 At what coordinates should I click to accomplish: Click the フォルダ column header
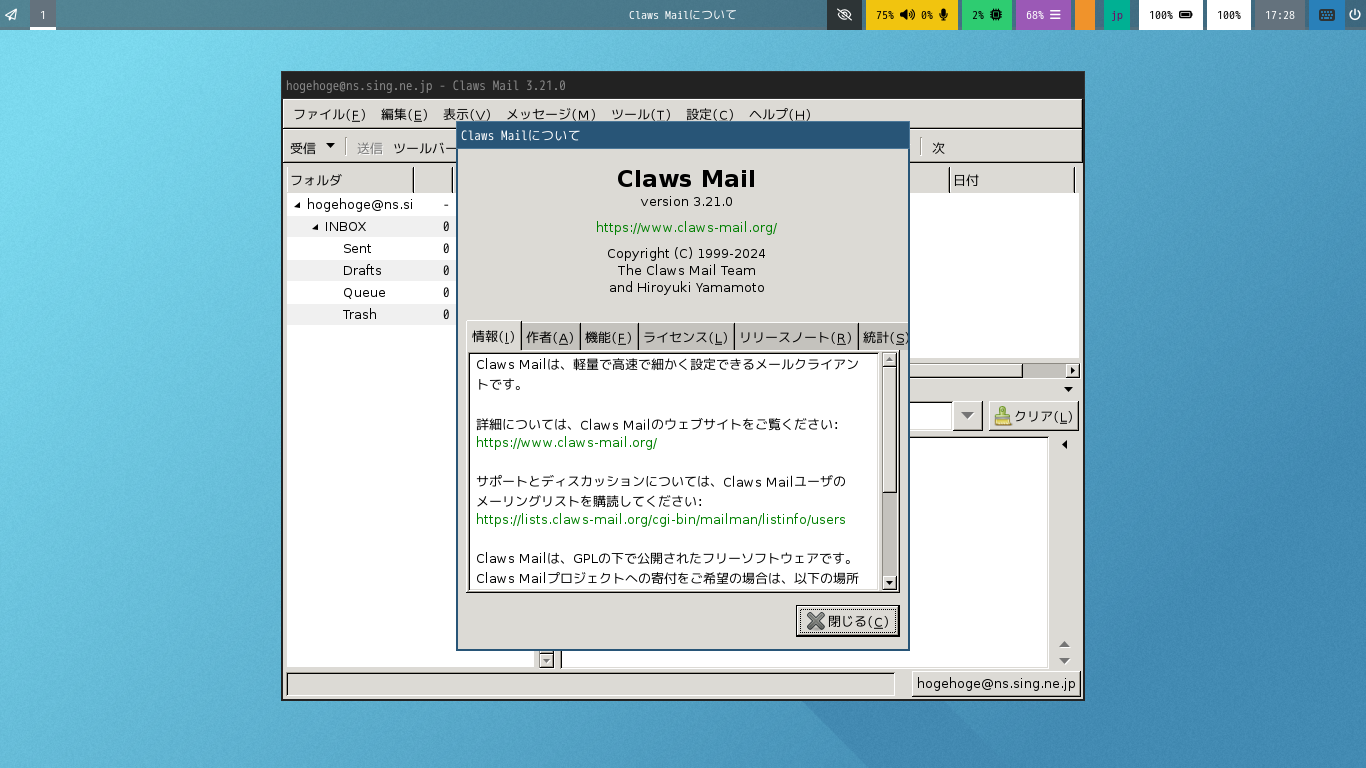(x=350, y=180)
